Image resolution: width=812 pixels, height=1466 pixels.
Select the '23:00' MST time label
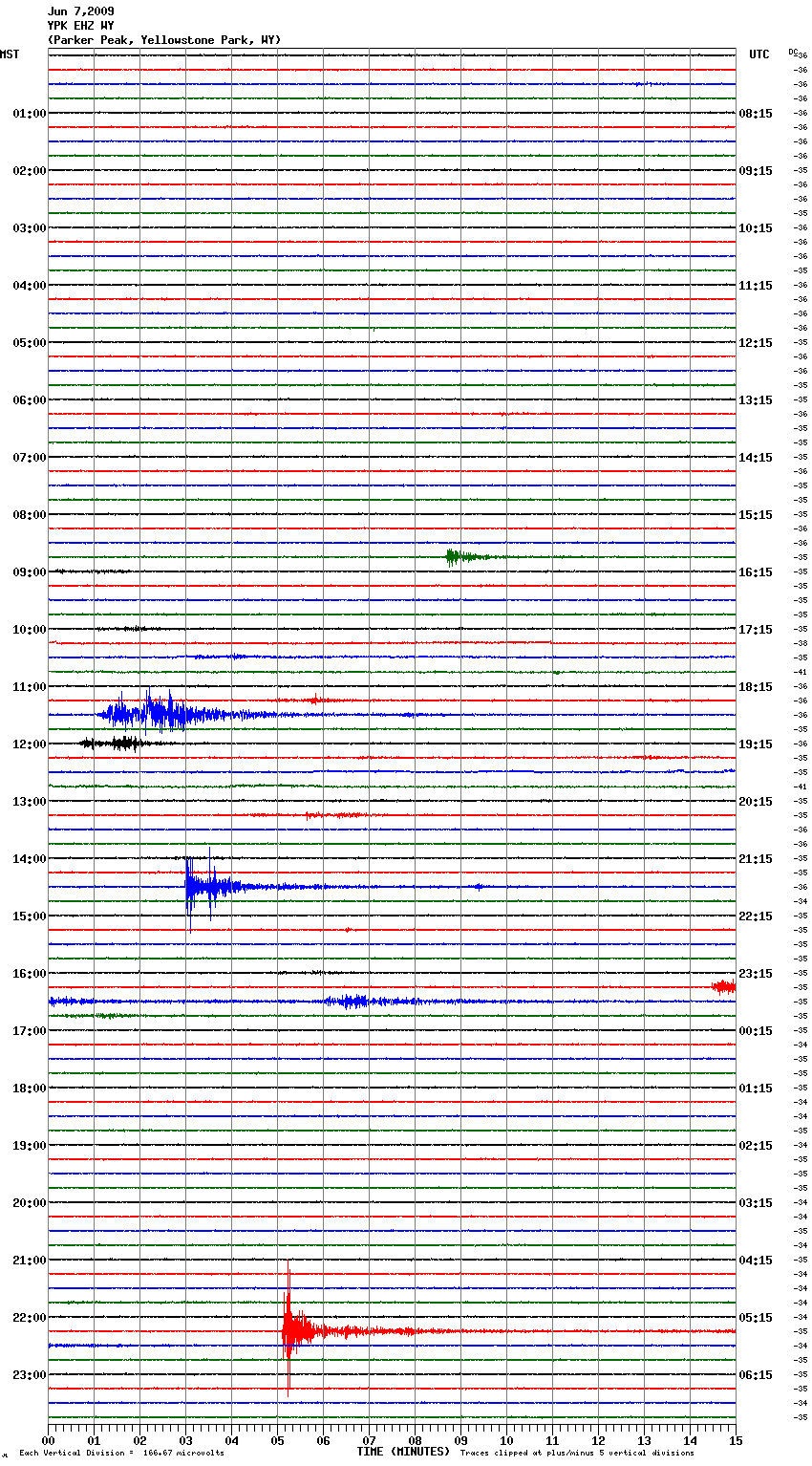click(x=29, y=1375)
